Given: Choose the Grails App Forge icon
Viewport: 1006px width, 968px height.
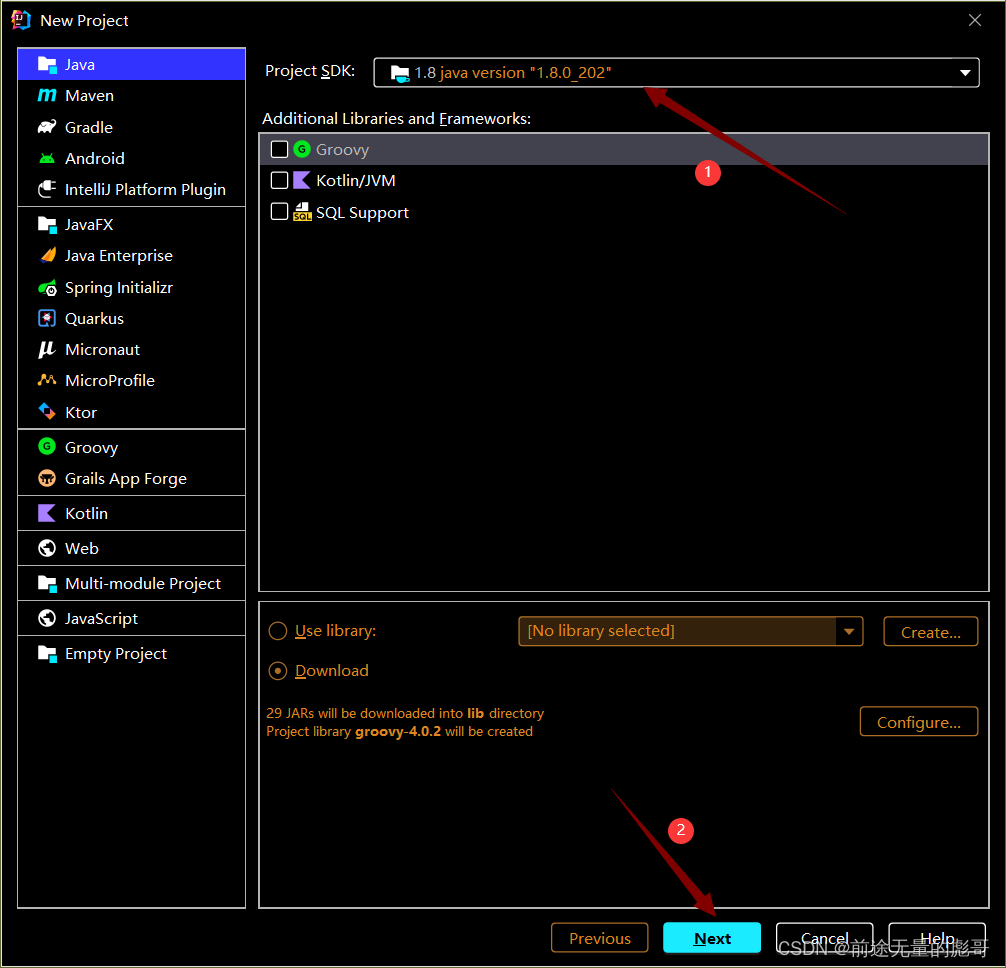Looking at the screenshot, I should click(47, 478).
